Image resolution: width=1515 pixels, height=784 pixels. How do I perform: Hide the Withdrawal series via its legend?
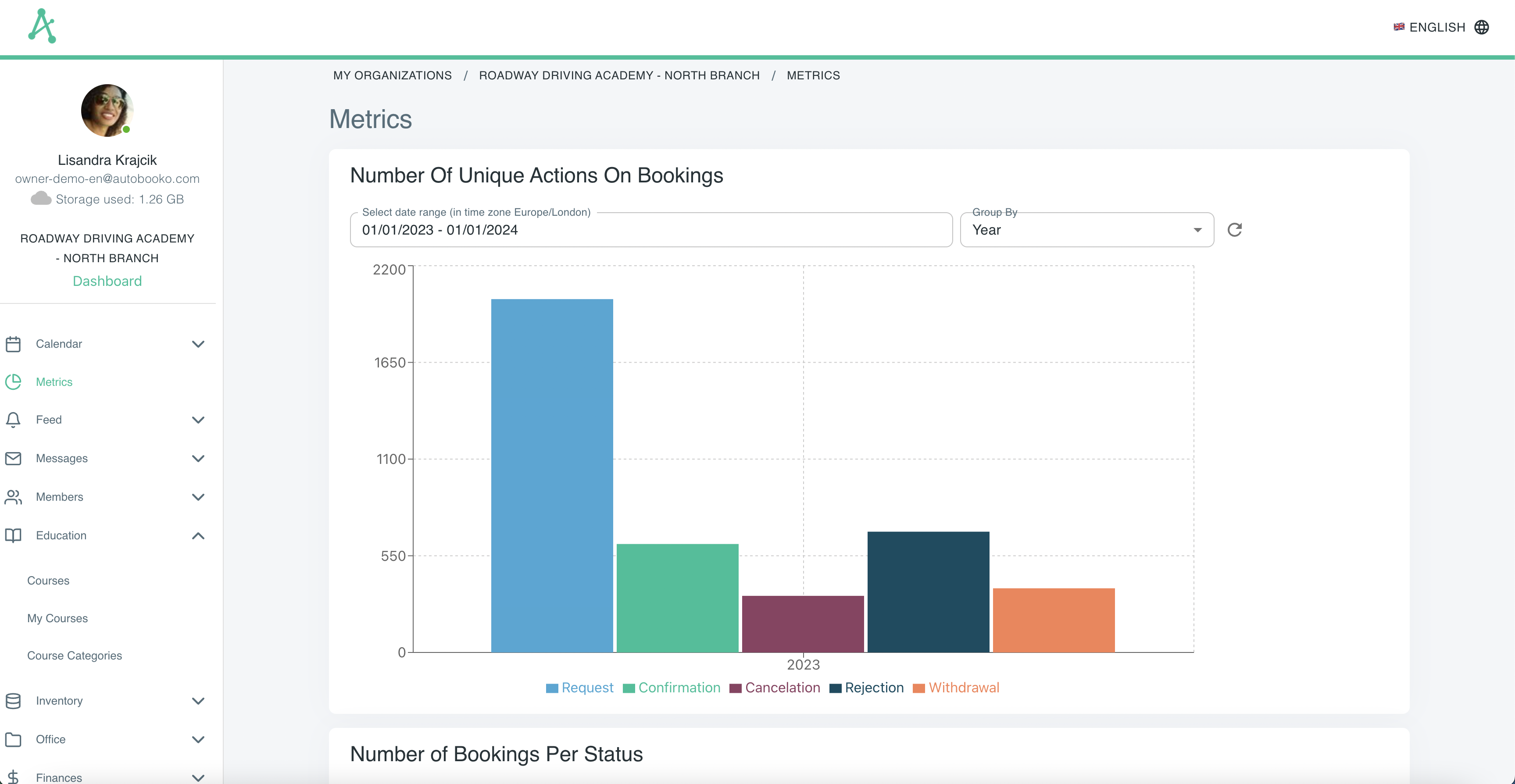click(x=955, y=687)
